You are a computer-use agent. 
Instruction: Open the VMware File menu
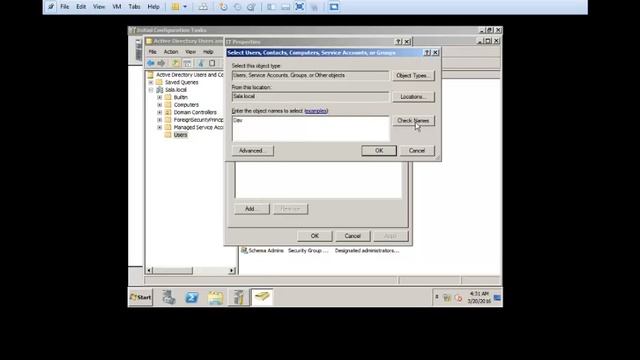(x=64, y=7)
